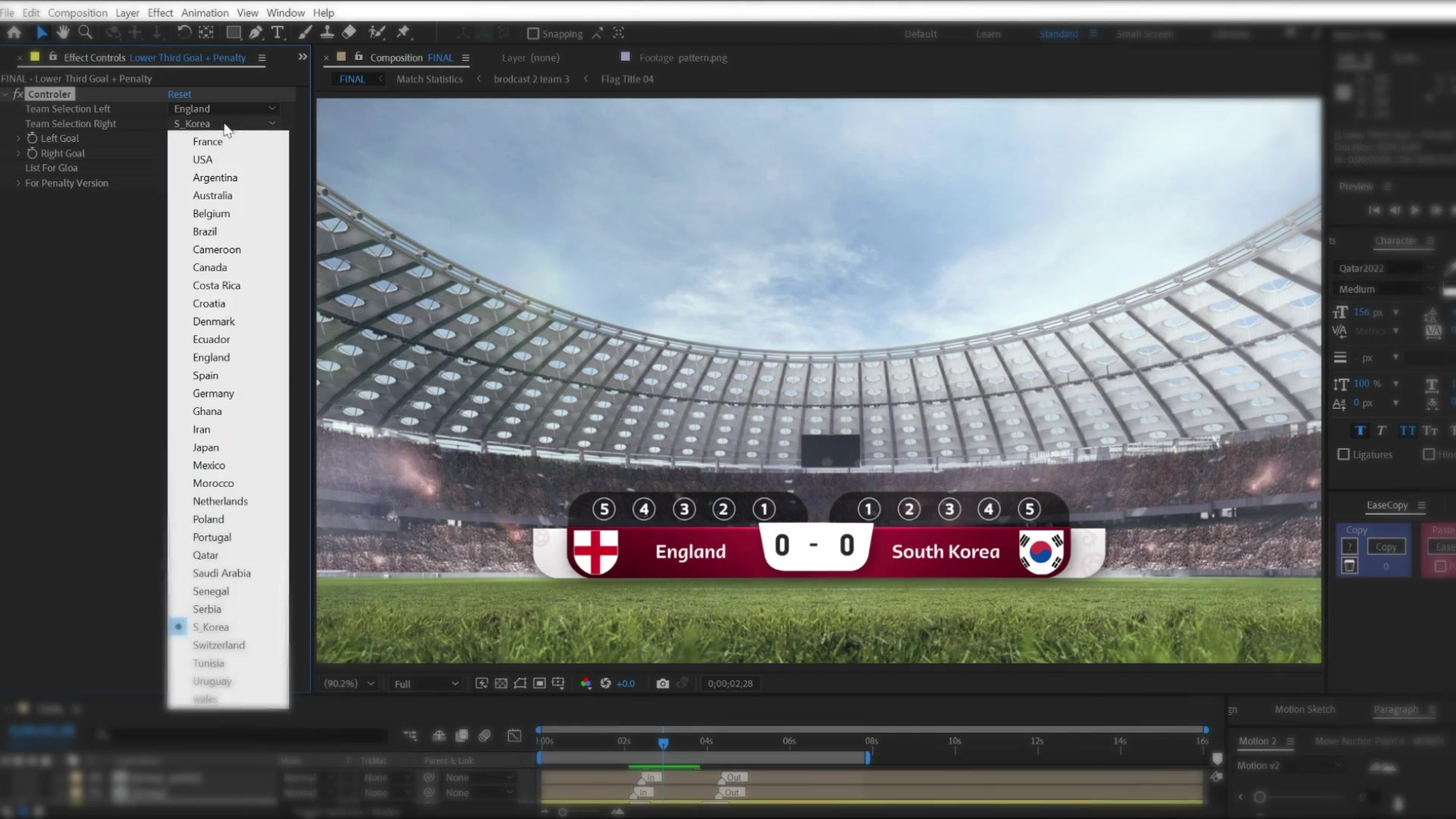Select the Hand tool
This screenshot has height=819, width=1456.
(63, 33)
